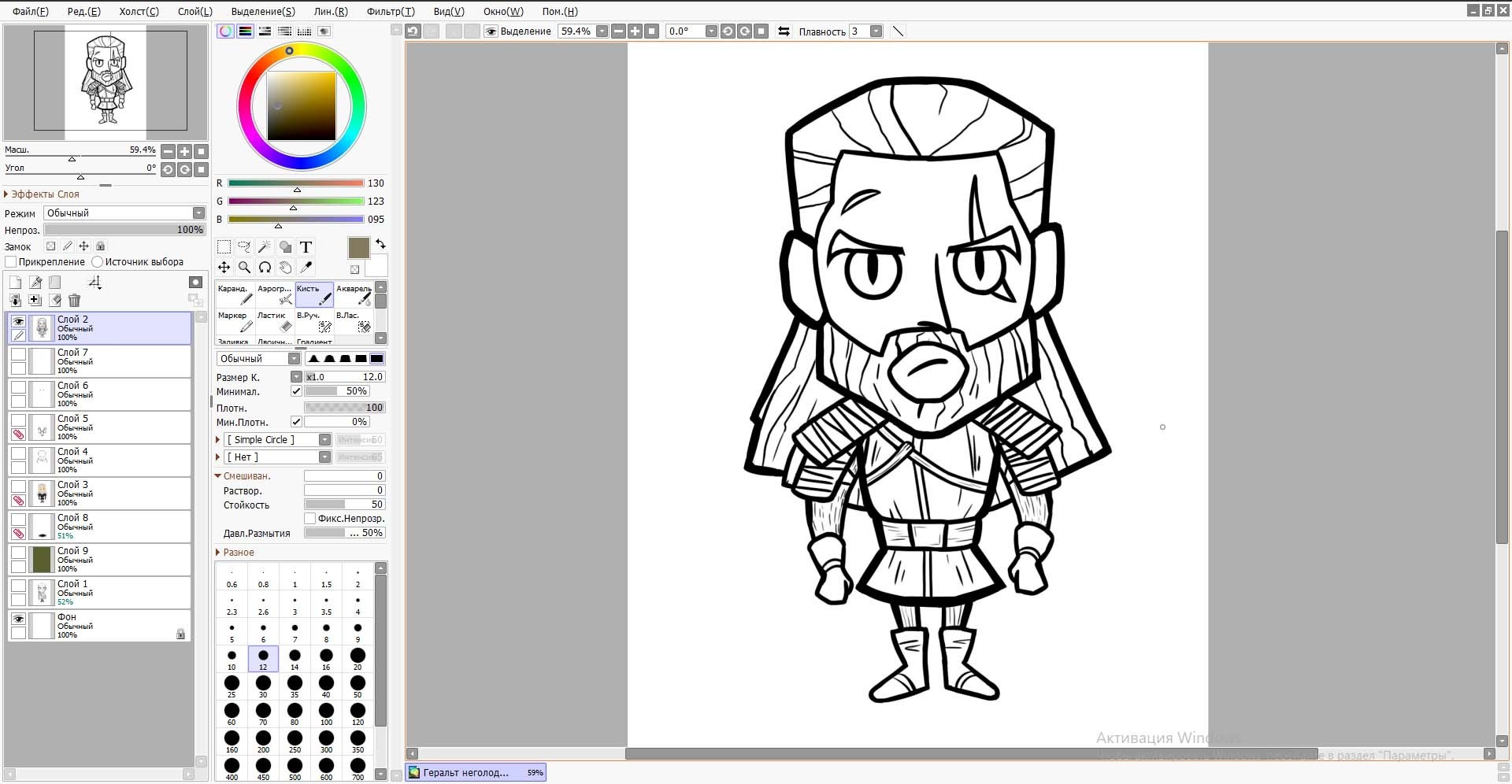Toggle the Выделение selection visibility eye
1512x784 pixels.
(491, 31)
